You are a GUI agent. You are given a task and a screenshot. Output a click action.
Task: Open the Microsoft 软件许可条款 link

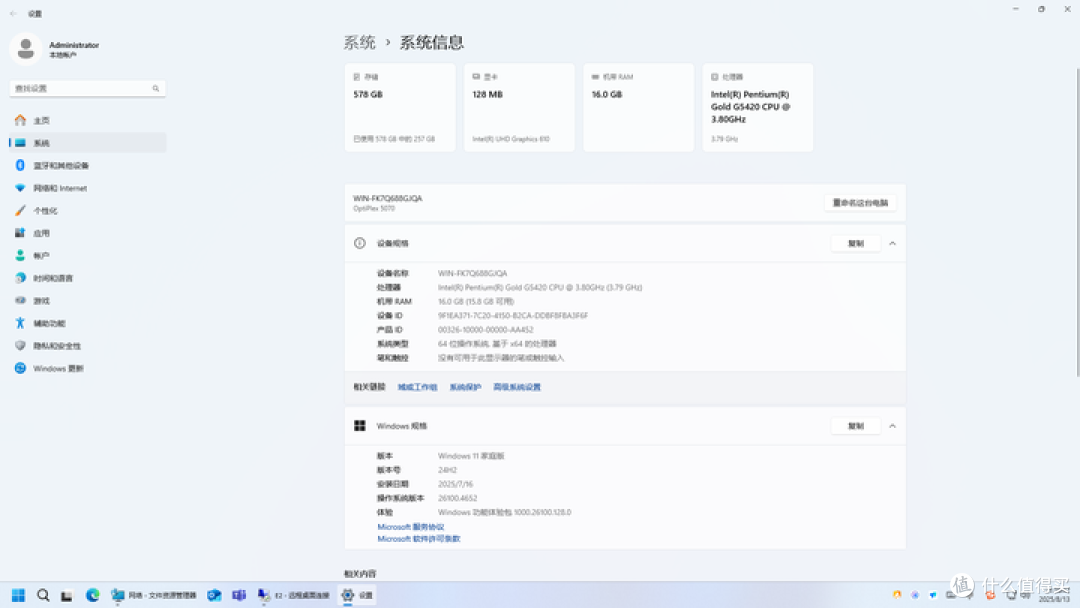coord(419,539)
